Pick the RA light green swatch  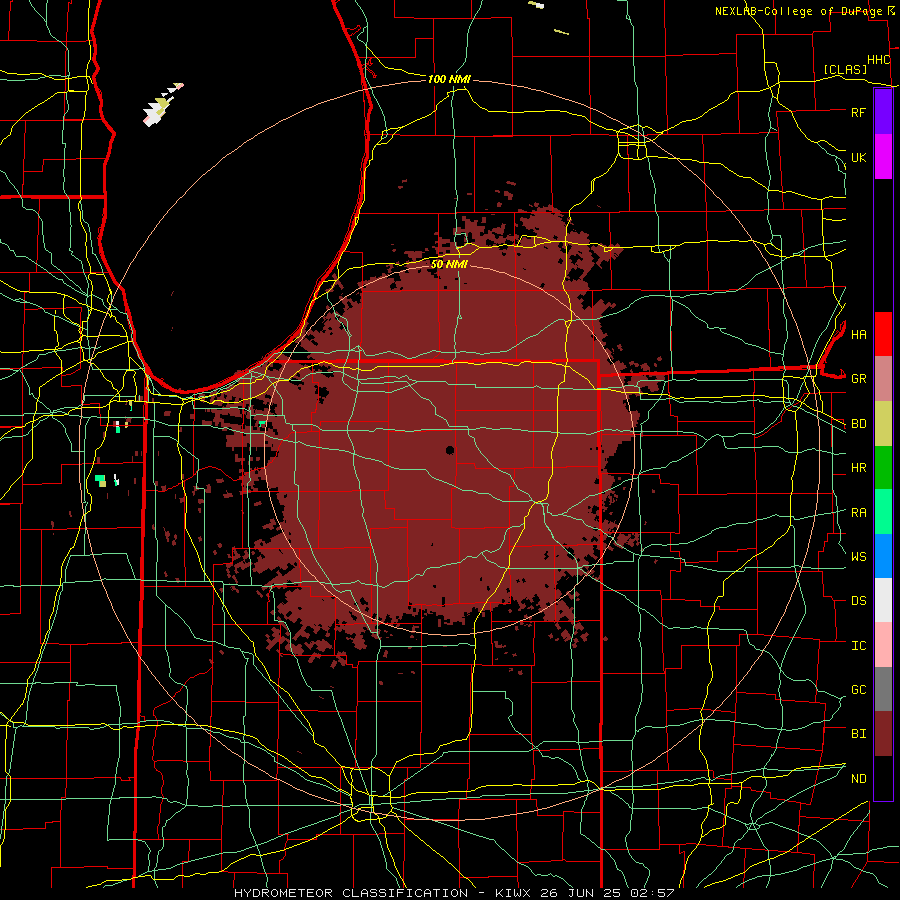[883, 512]
